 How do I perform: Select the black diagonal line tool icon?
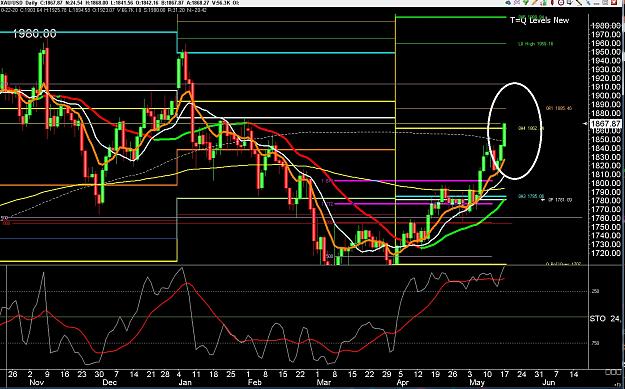tap(578, 3)
